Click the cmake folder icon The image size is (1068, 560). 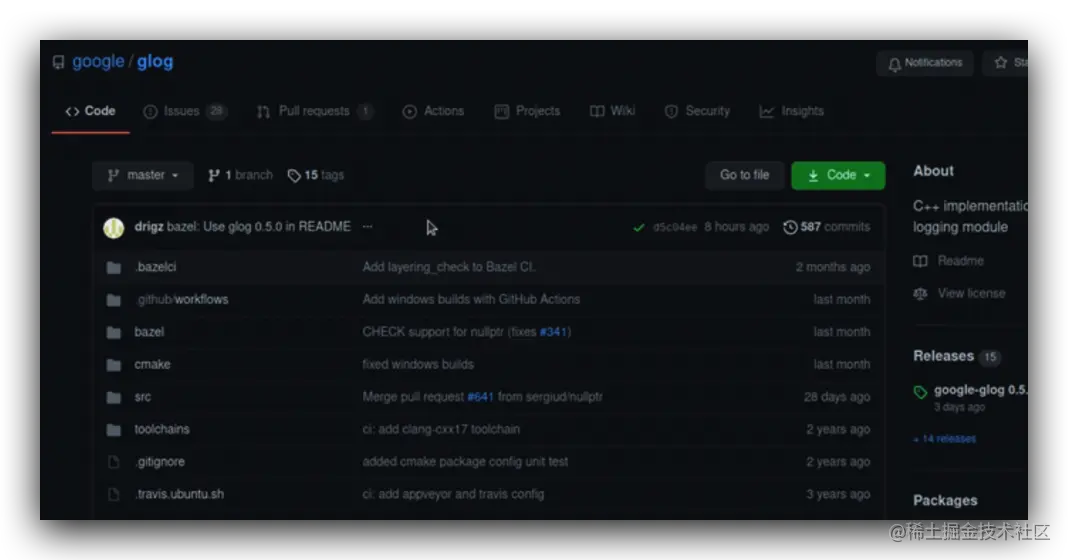pos(114,365)
